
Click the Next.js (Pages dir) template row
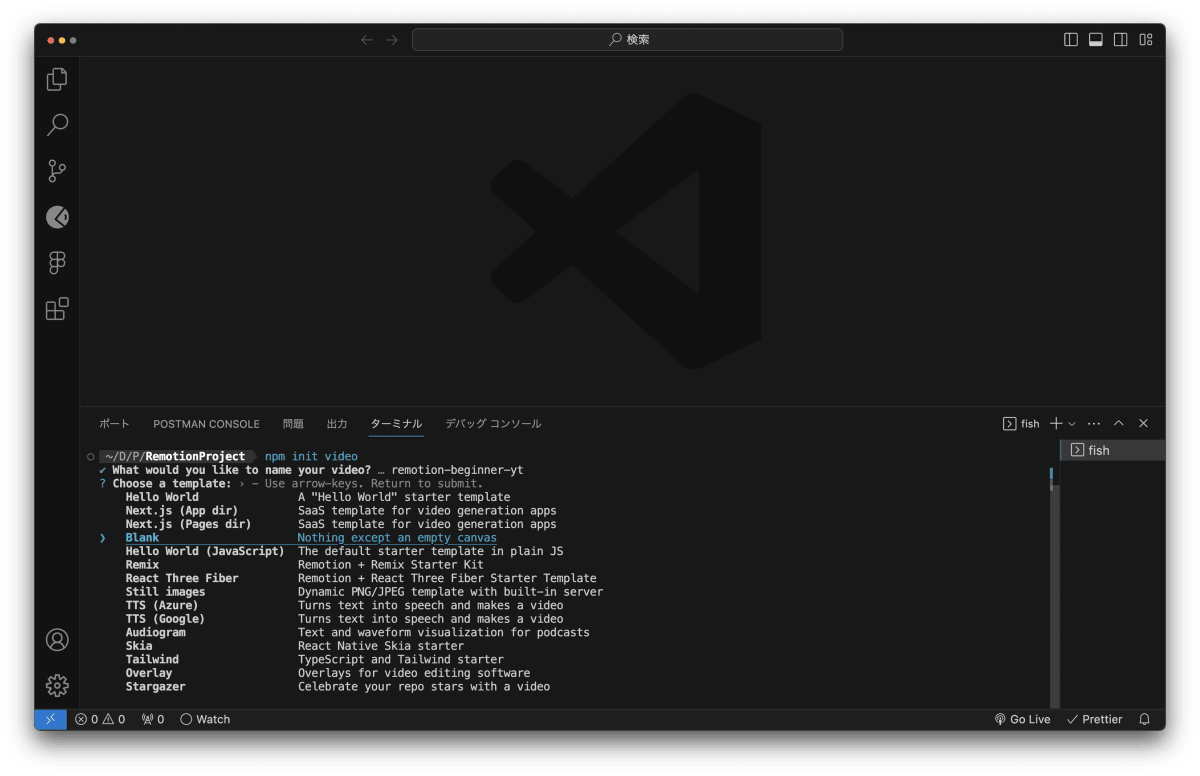[x=341, y=524]
